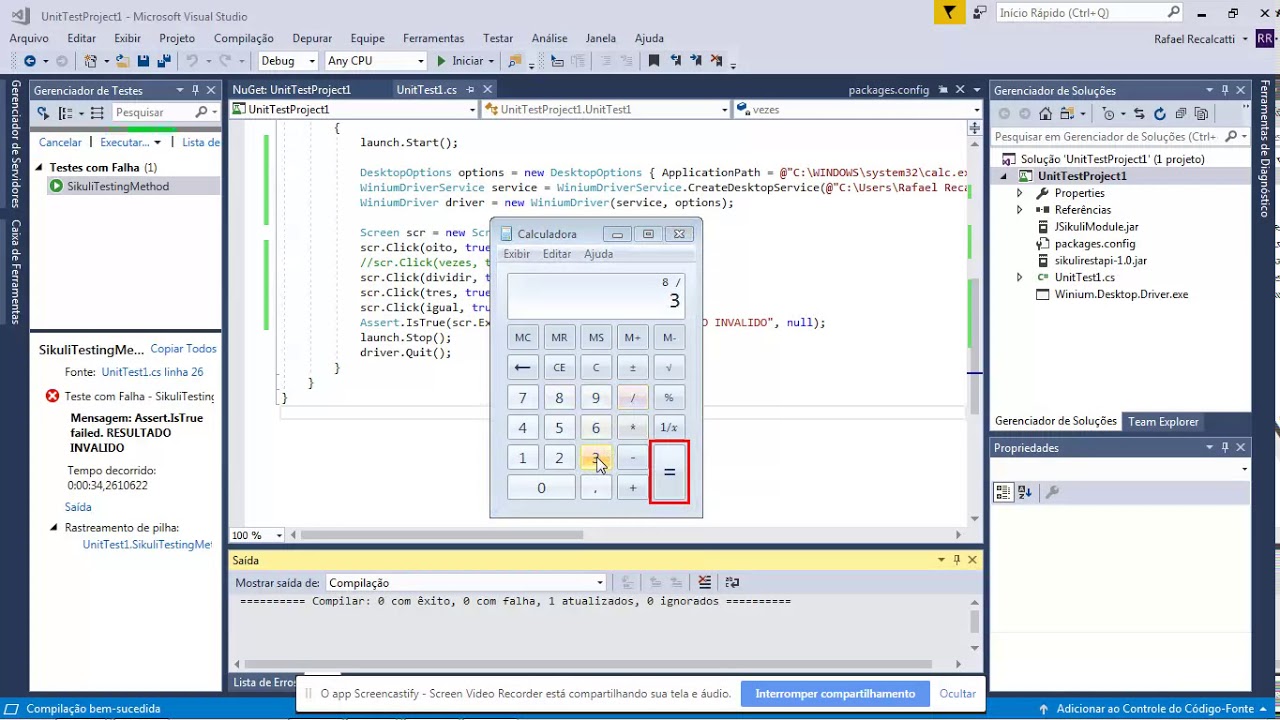Expand the Referências node in Solution Explorer
The image size is (1280, 720).
[1019, 210]
